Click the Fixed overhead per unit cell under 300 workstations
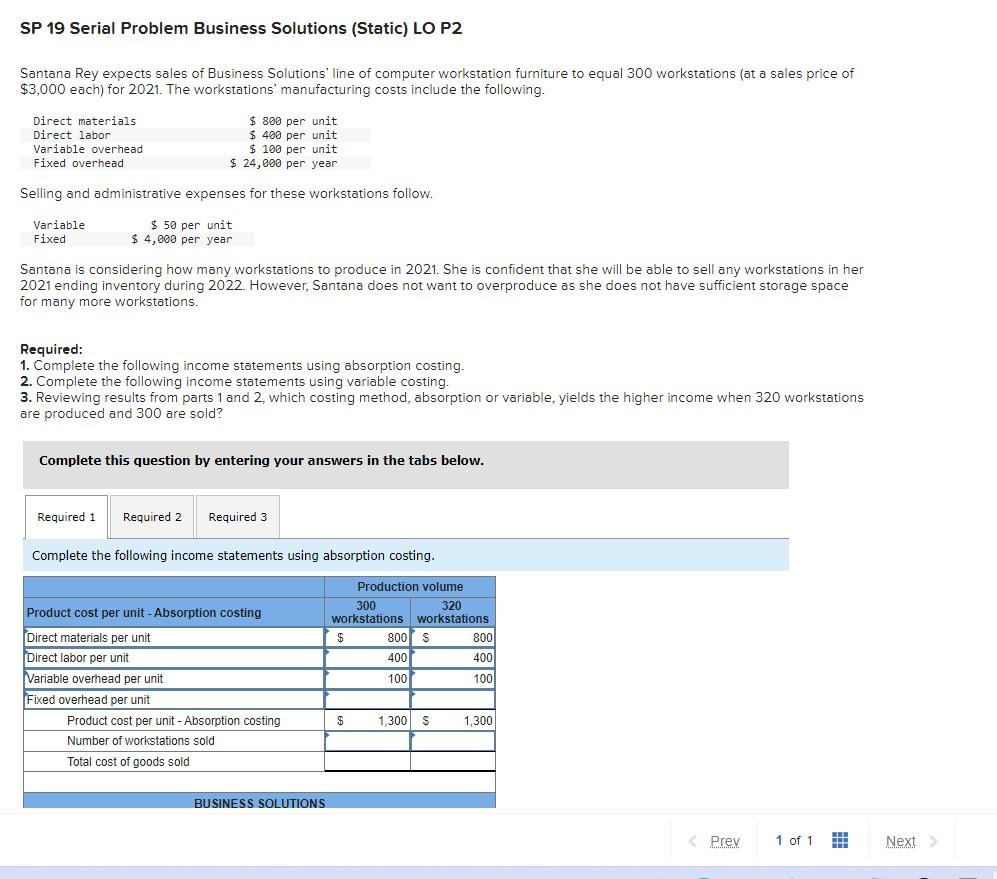The image size is (997, 879). 366,699
